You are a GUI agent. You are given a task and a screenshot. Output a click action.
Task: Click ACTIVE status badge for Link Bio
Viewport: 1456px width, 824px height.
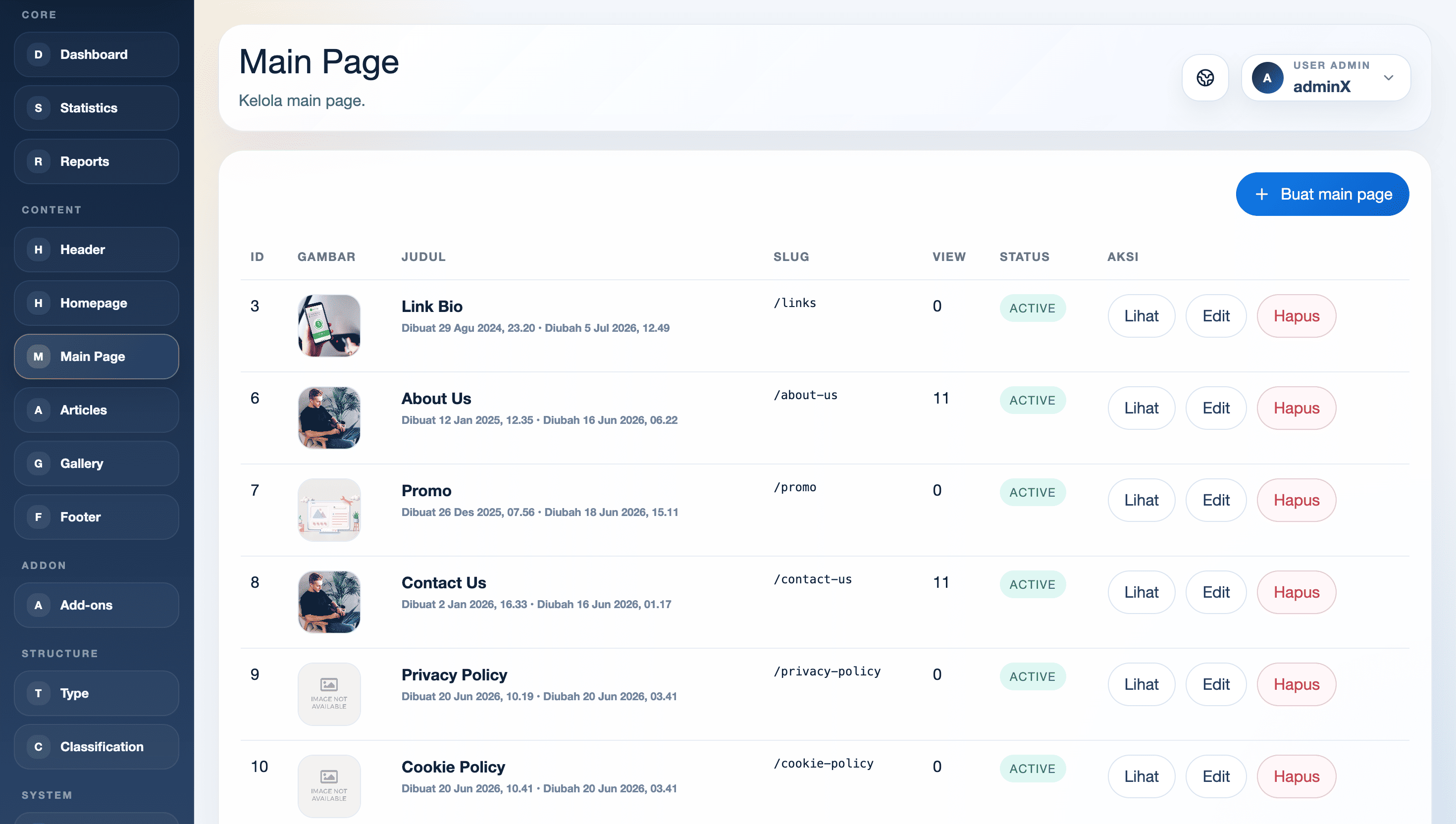tap(1032, 308)
